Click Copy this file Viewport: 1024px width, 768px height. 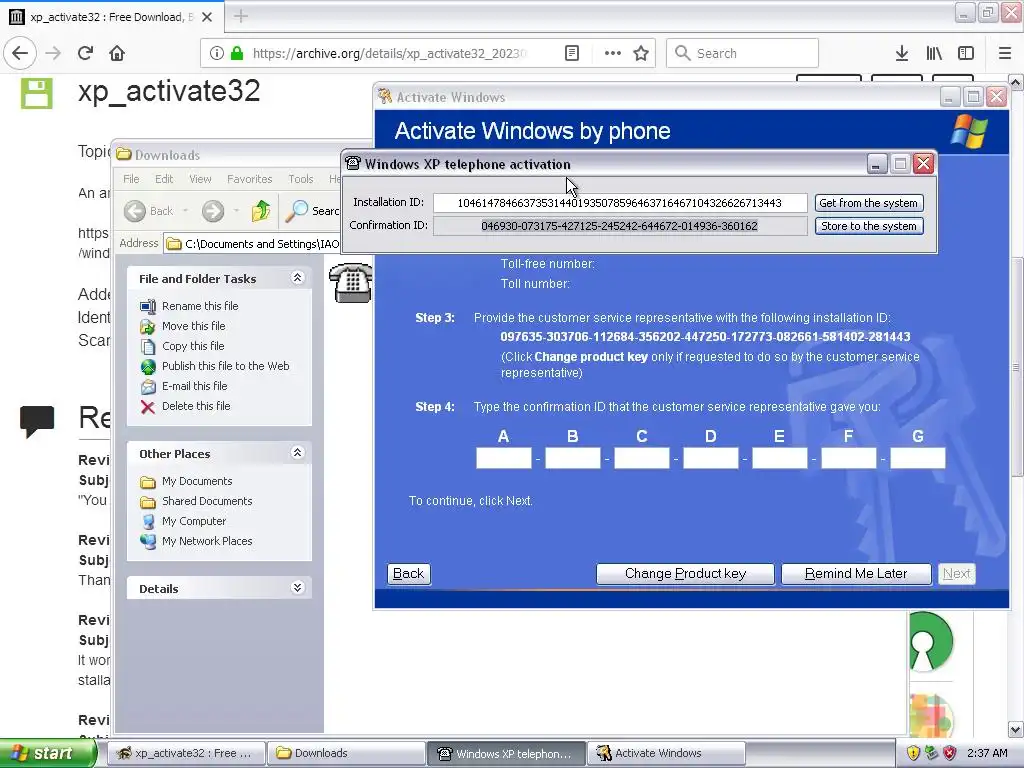click(x=193, y=346)
